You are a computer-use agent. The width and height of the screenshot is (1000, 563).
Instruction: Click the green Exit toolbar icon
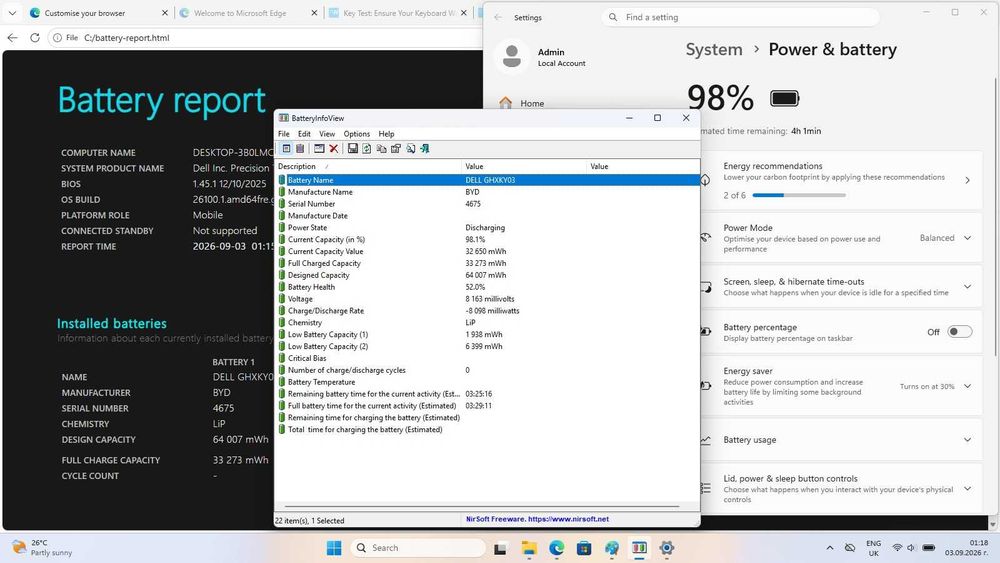(425, 149)
